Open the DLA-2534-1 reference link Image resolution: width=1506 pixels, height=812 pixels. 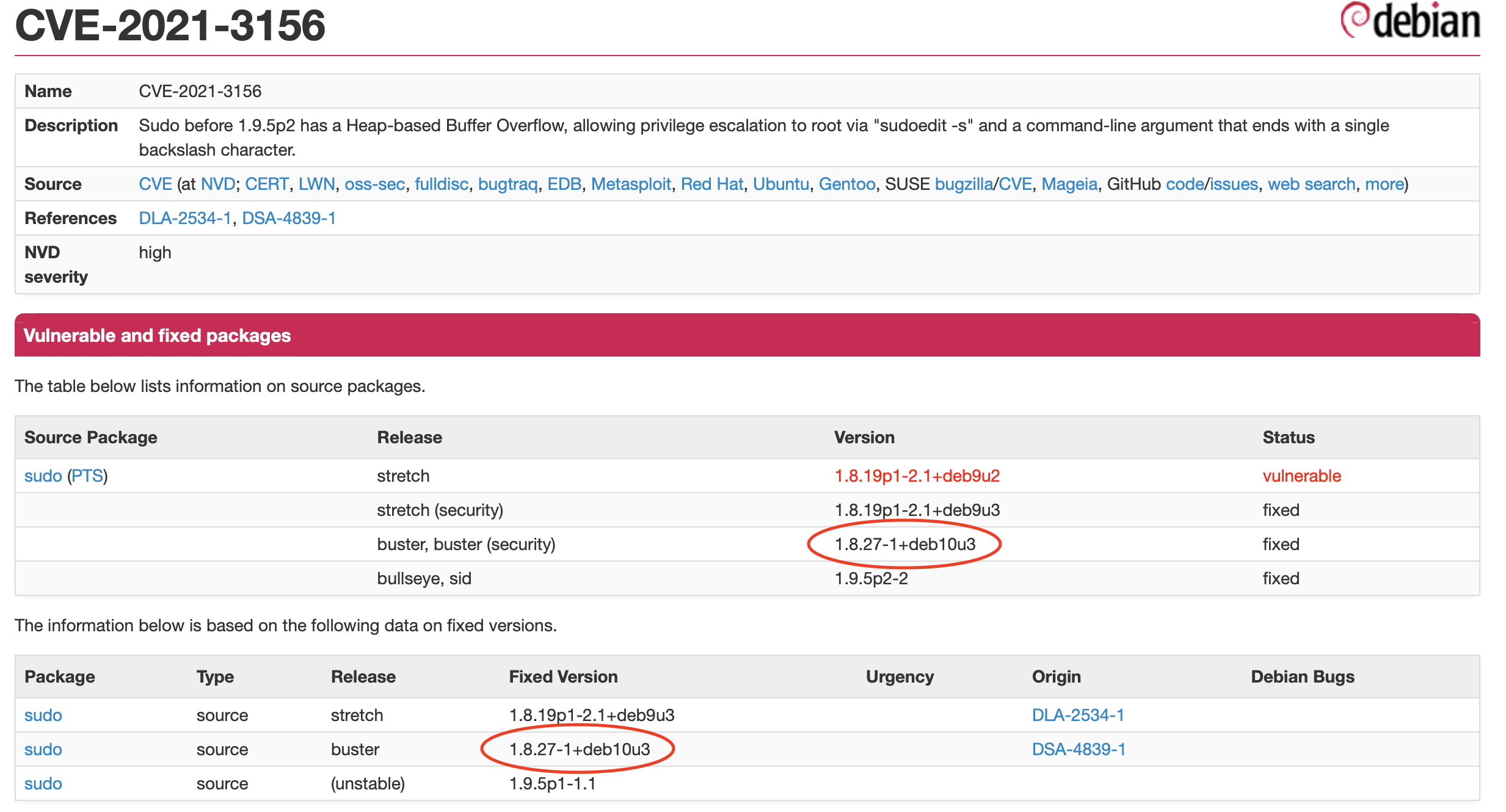185,218
